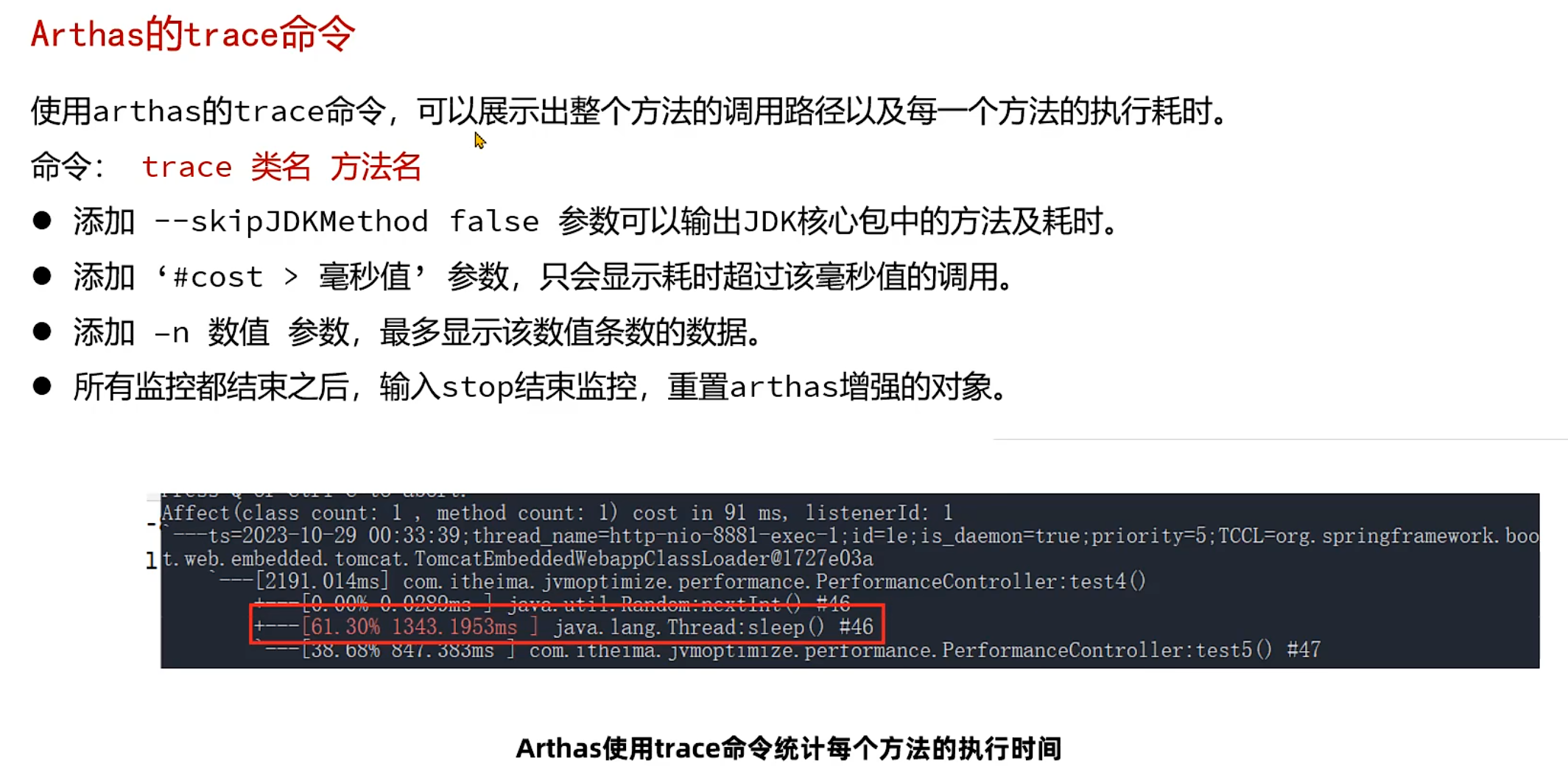The image size is (1568, 780).
Task: Click the TomcatEmbeddedWebappClassLoader@1727e03a text
Action: (x=644, y=558)
